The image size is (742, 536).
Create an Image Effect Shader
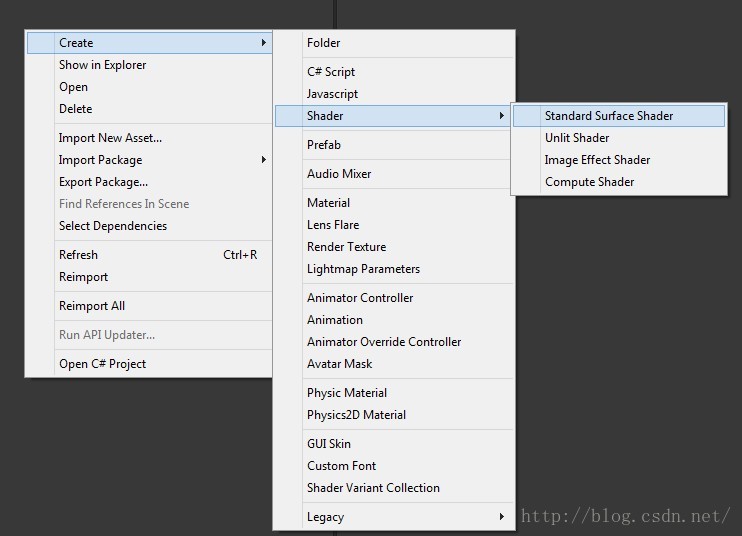tap(619, 160)
